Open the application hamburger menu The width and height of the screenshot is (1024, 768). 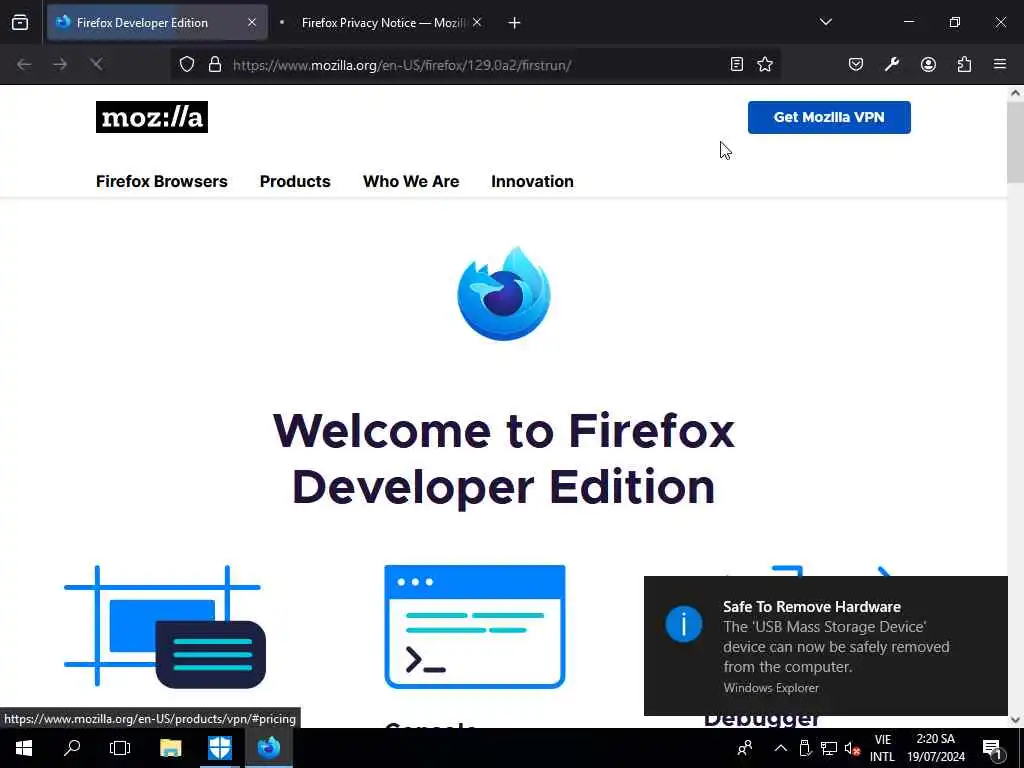1000,65
